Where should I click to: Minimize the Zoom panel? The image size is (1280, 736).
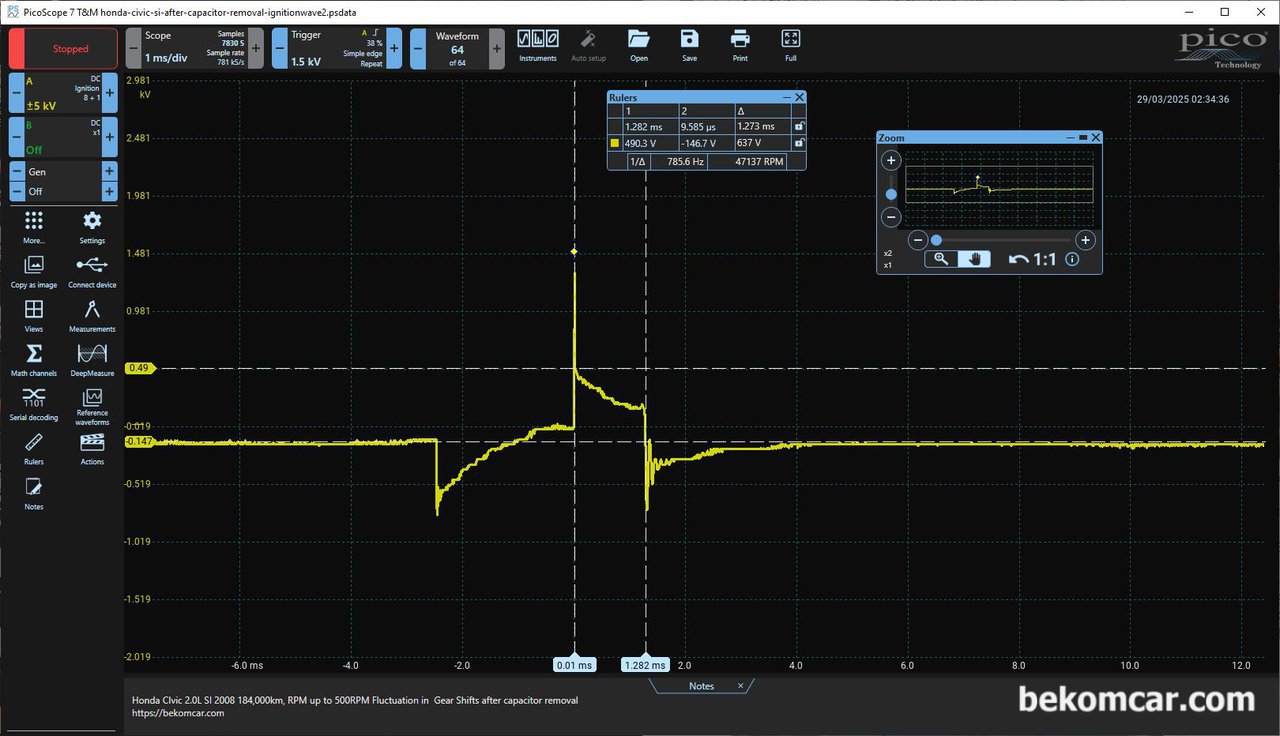(x=1069, y=137)
